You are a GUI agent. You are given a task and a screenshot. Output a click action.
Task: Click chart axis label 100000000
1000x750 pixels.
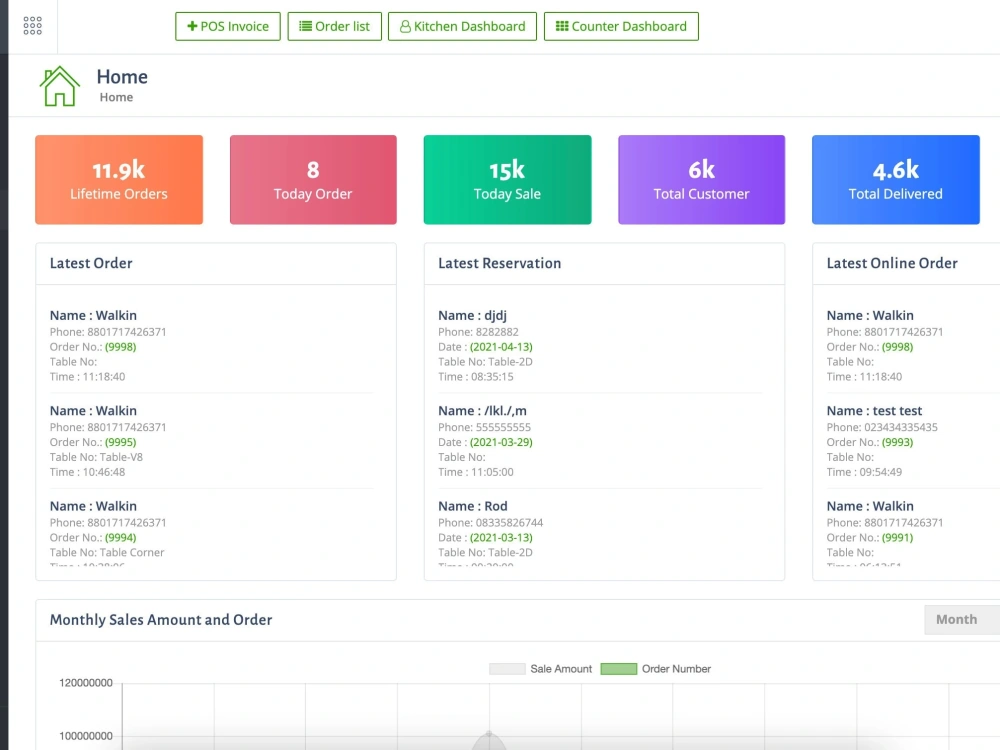click(x=85, y=736)
